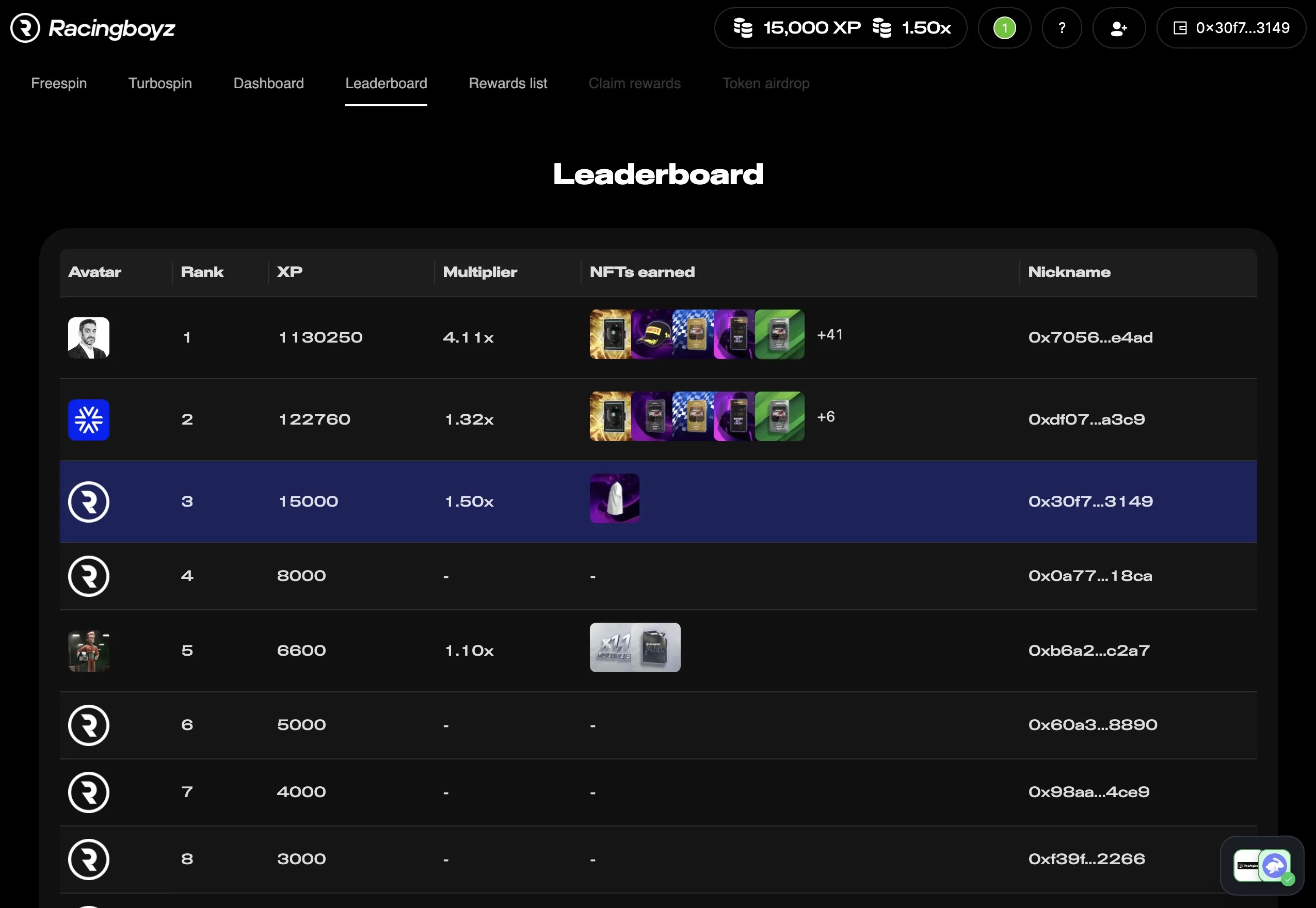Click nickname 0x98aa...4ce9
Screen dimensions: 1316x908
[x=1088, y=792]
